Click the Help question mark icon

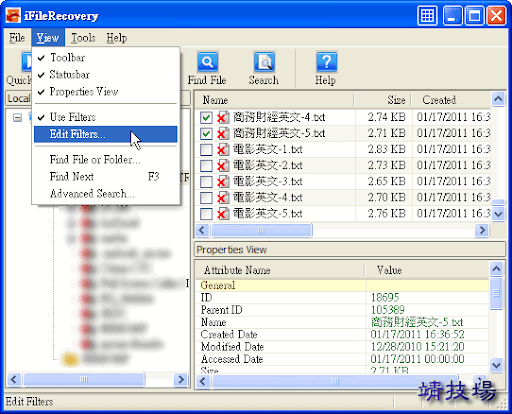pyautogui.click(x=326, y=62)
